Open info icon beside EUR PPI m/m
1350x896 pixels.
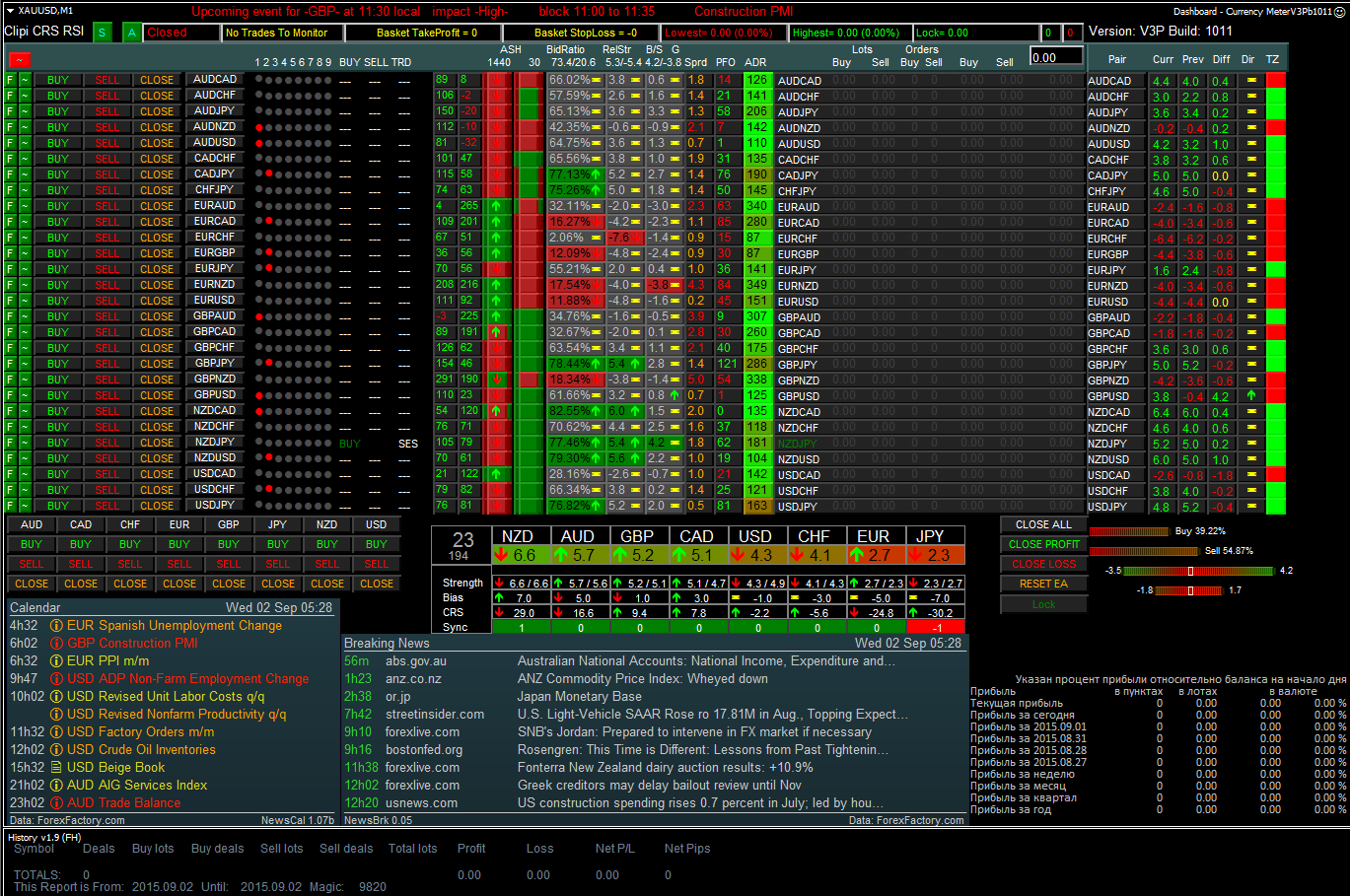pos(56,661)
